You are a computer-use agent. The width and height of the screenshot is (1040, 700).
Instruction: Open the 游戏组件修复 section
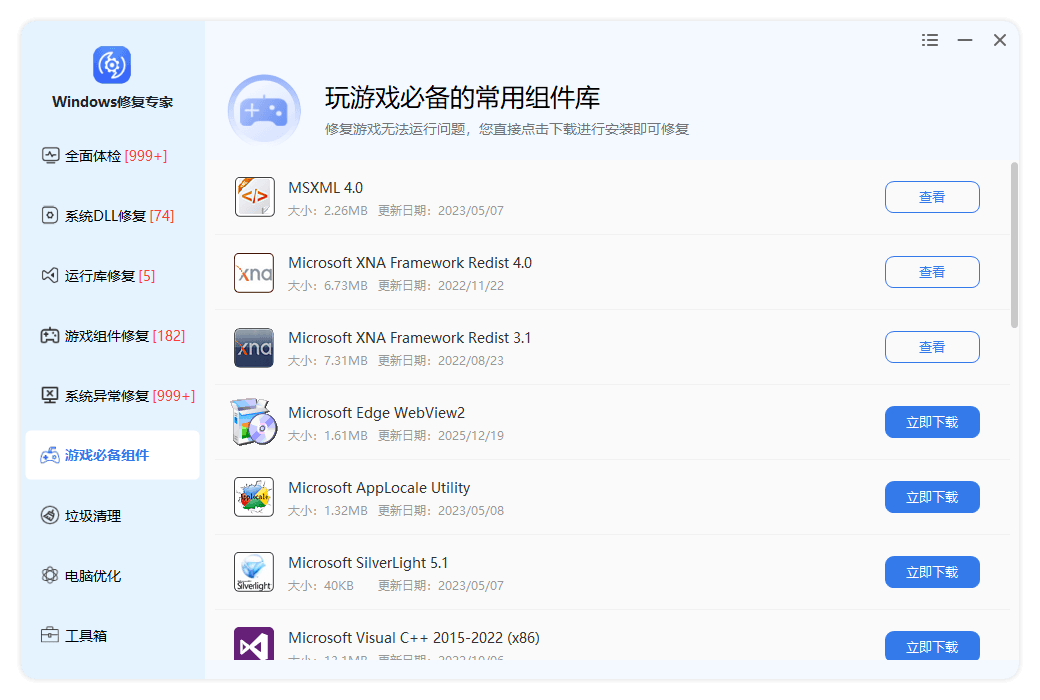click(113, 336)
